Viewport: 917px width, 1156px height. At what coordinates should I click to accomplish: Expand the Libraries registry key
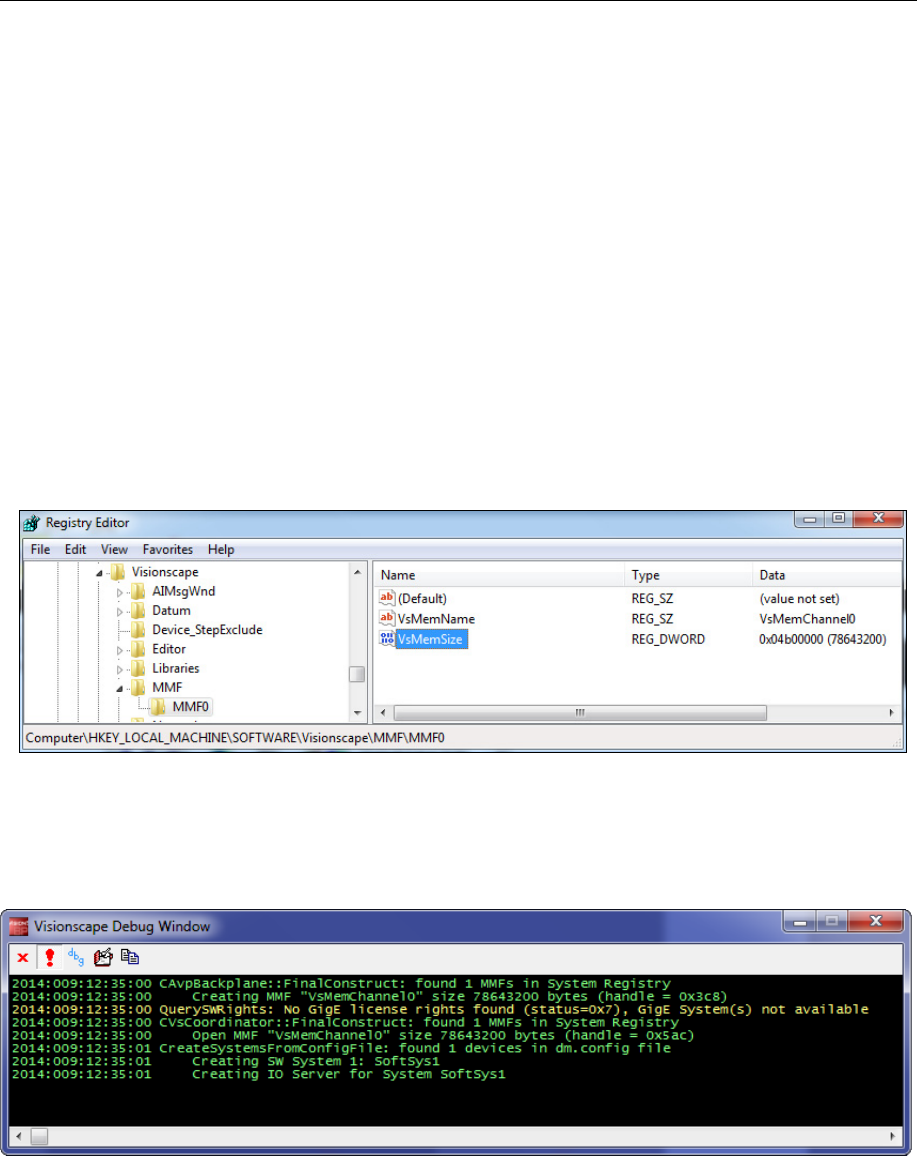coord(119,669)
